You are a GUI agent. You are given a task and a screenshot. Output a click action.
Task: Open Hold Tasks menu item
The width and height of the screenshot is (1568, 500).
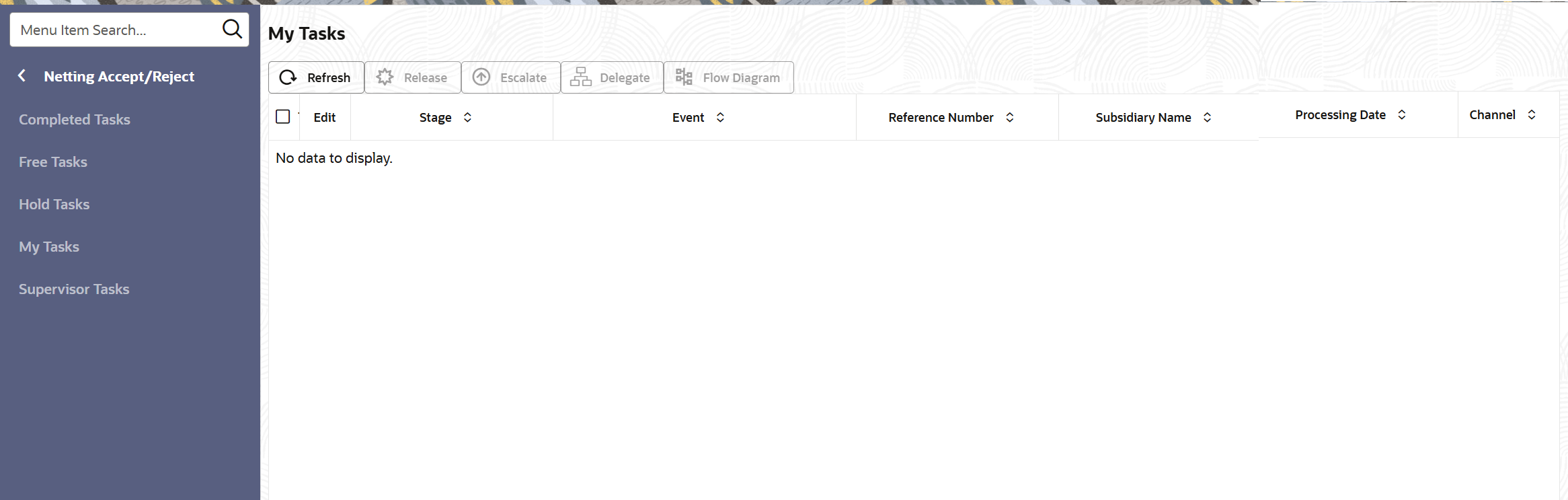[x=54, y=204]
